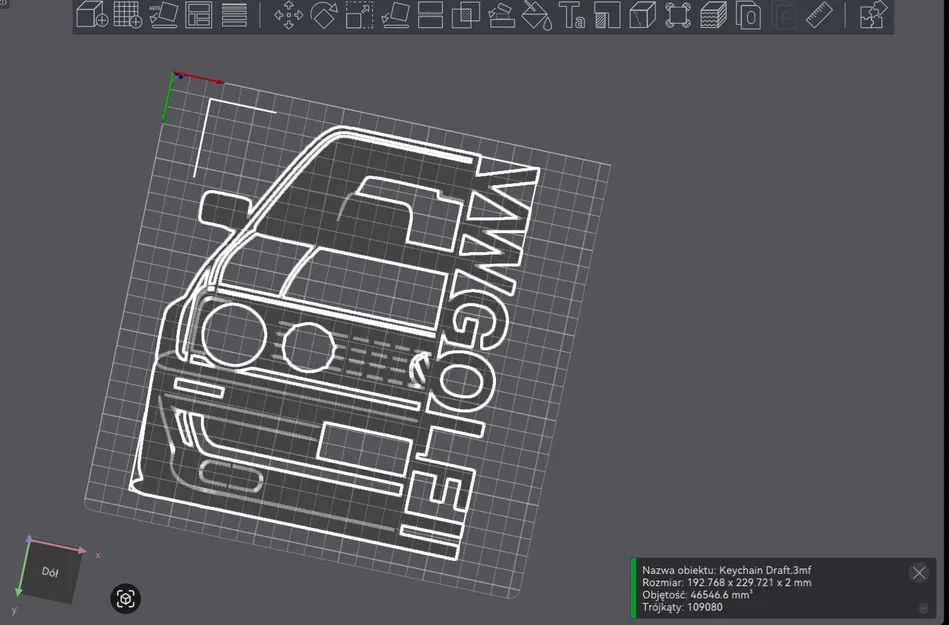Select the Move tool in the toolbar
This screenshot has height=625, width=949.
click(290, 17)
